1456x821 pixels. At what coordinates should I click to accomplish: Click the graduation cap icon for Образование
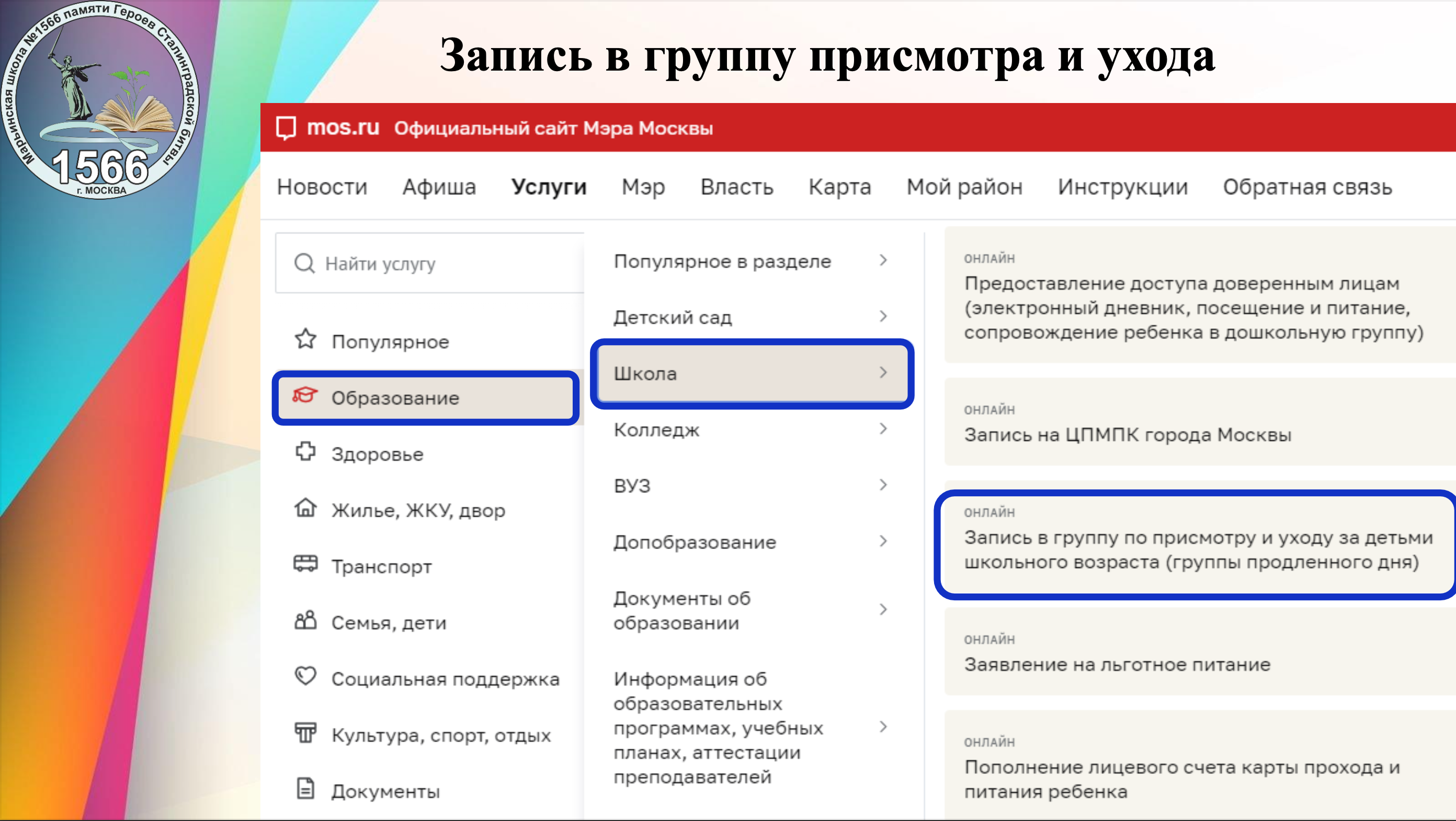tap(305, 395)
